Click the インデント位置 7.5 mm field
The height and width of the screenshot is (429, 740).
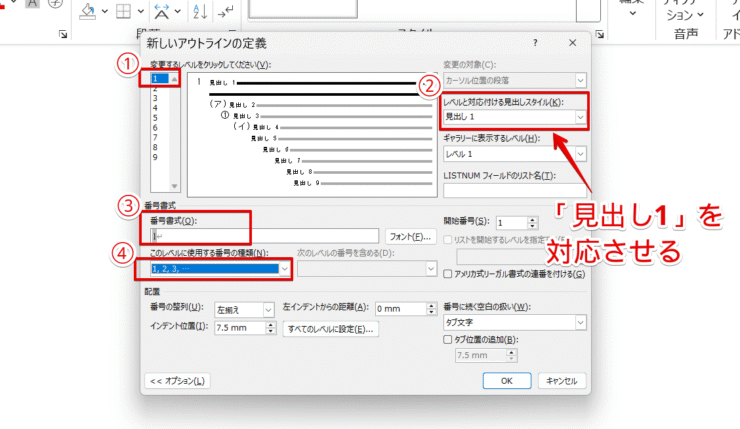(x=240, y=328)
